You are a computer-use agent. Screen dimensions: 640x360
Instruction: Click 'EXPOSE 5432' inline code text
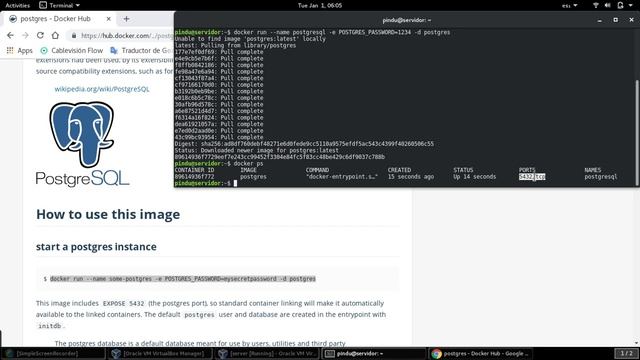pyautogui.click(x=123, y=303)
